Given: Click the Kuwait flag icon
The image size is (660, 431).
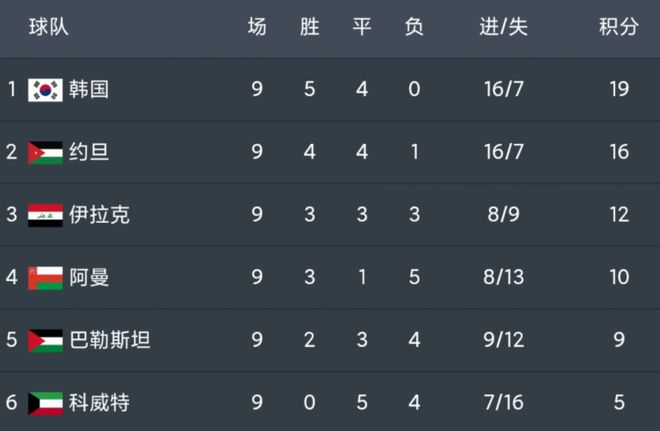Looking at the screenshot, I should point(45,403).
